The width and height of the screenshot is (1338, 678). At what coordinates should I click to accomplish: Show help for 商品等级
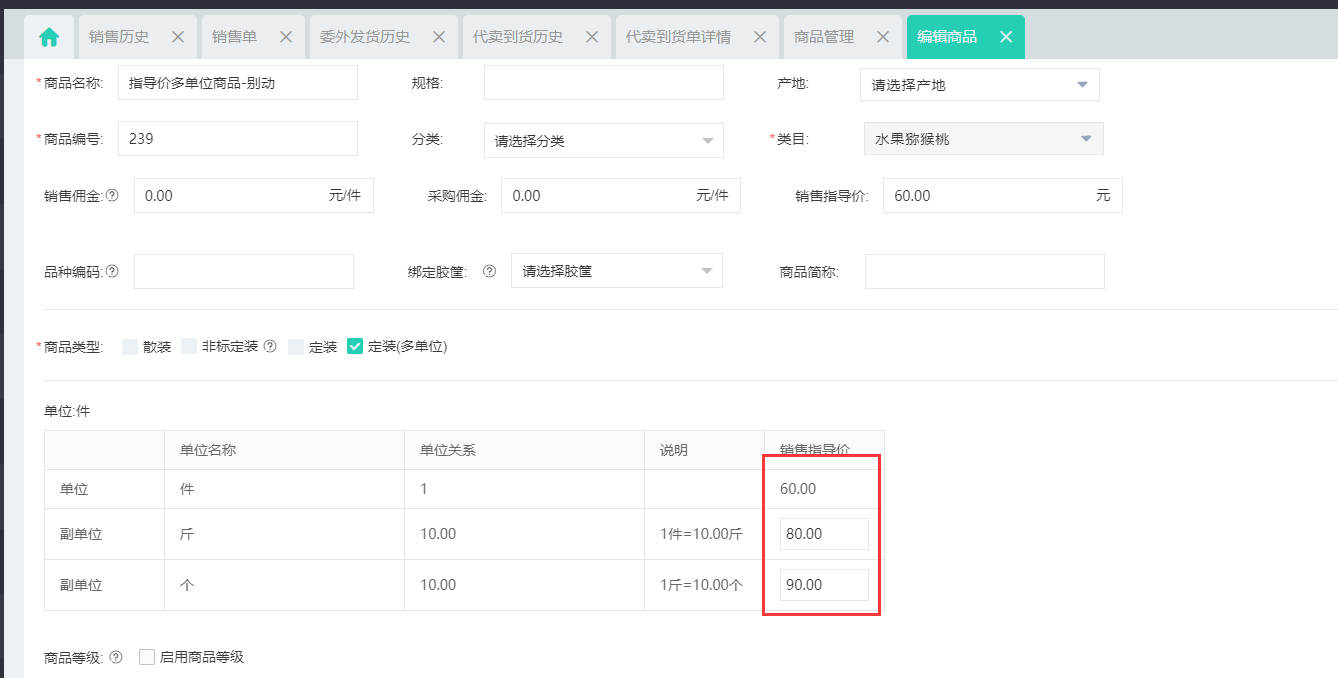[x=116, y=657]
